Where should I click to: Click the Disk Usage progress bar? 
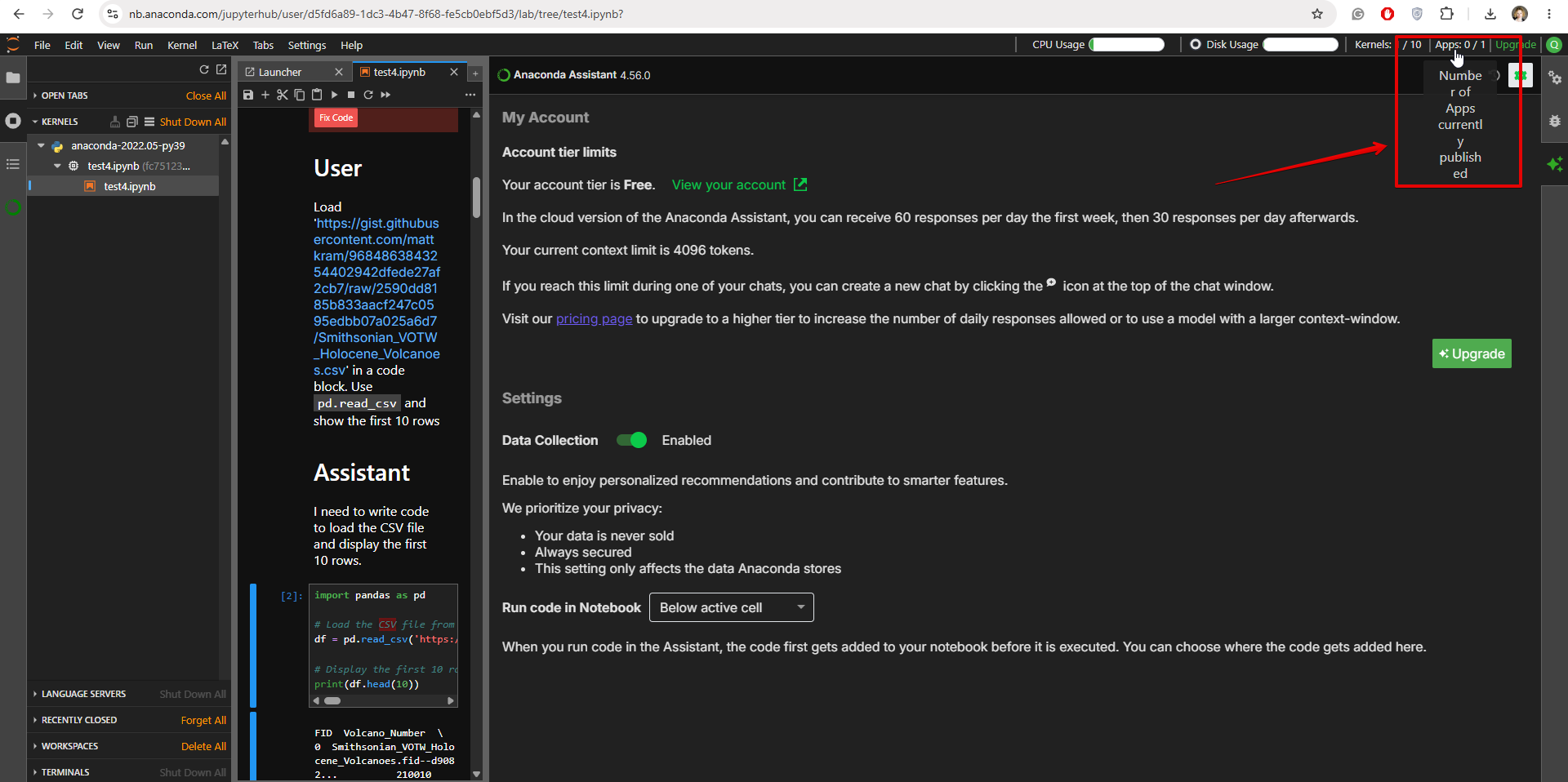click(x=1300, y=44)
